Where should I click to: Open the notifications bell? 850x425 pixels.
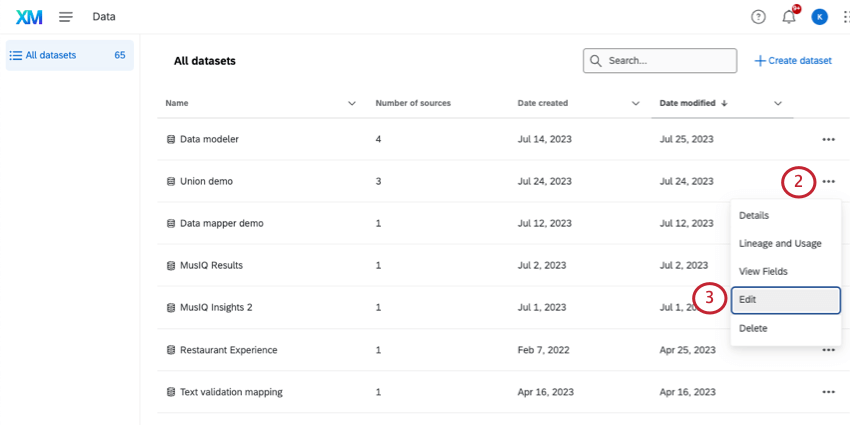click(x=789, y=17)
